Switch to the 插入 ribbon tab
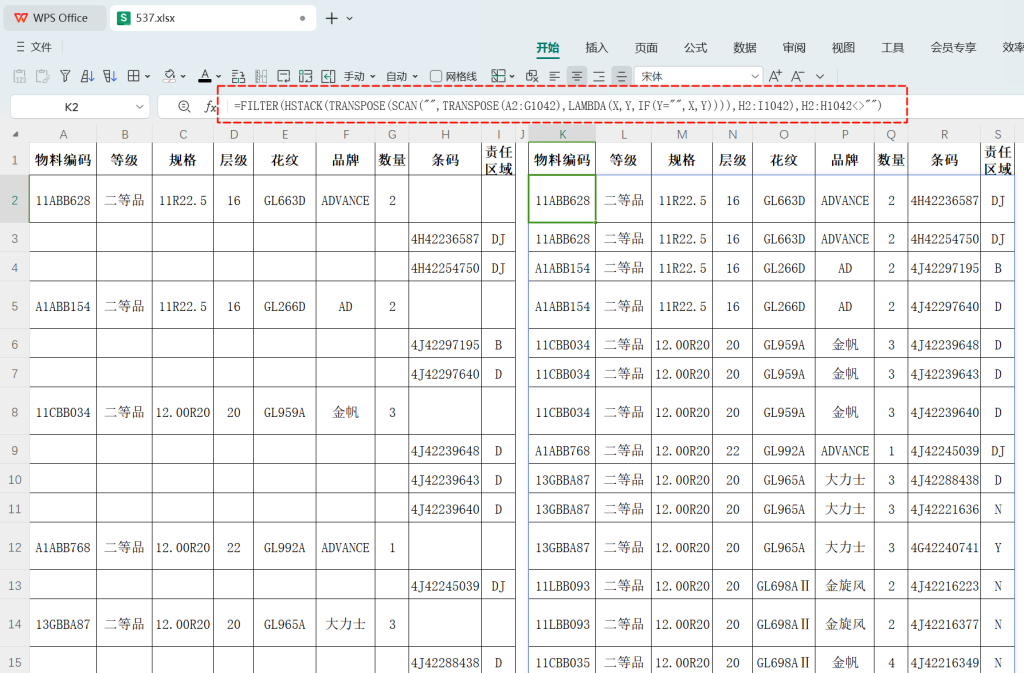This screenshot has height=673, width=1024. click(x=596, y=48)
